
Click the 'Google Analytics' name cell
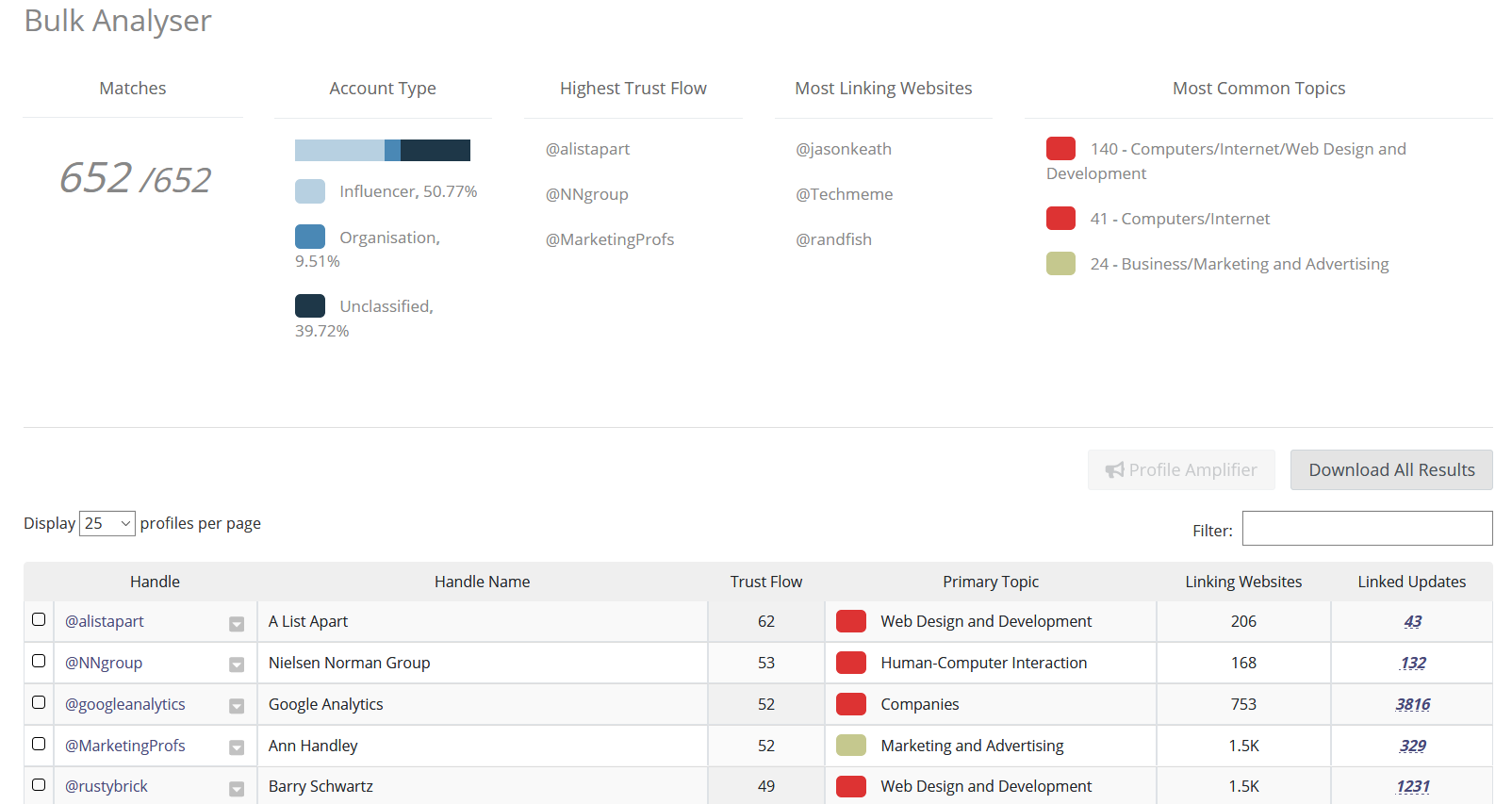482,704
